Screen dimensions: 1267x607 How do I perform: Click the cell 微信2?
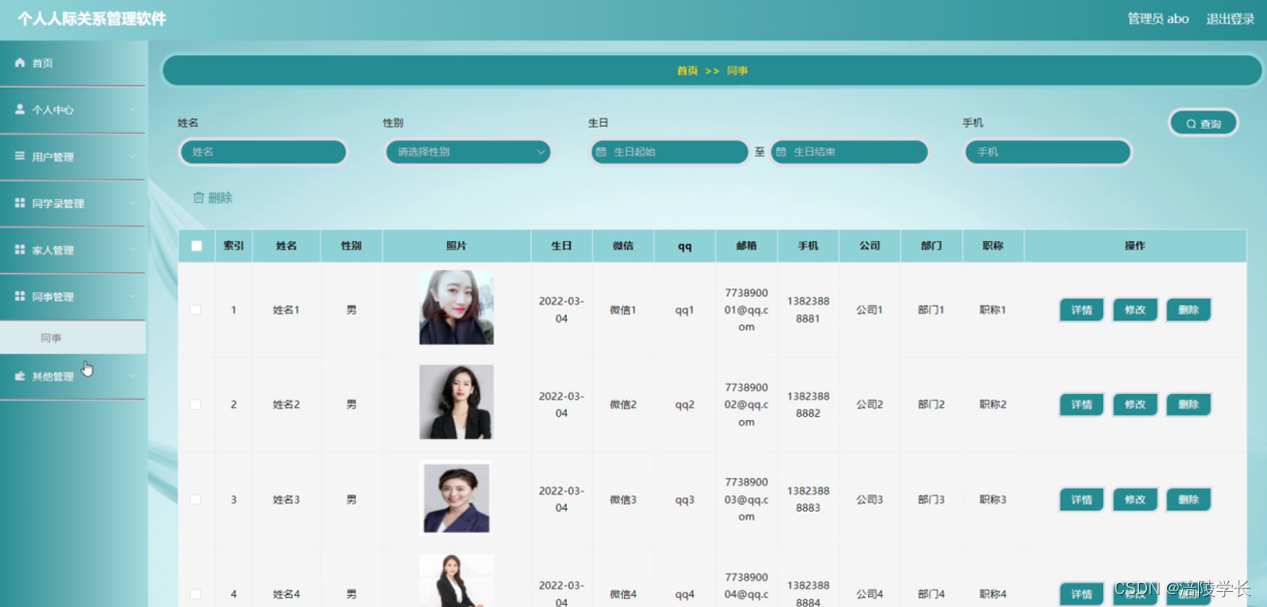pos(623,405)
